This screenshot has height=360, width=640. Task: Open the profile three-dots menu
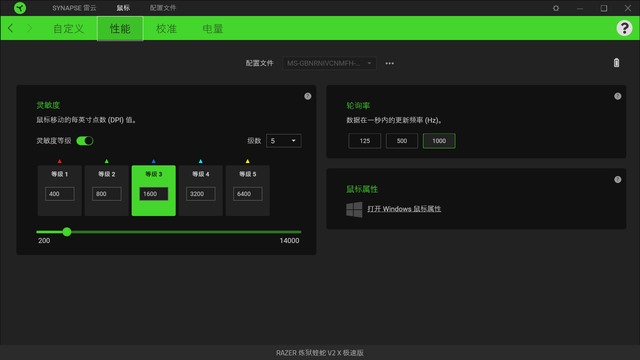pos(389,63)
